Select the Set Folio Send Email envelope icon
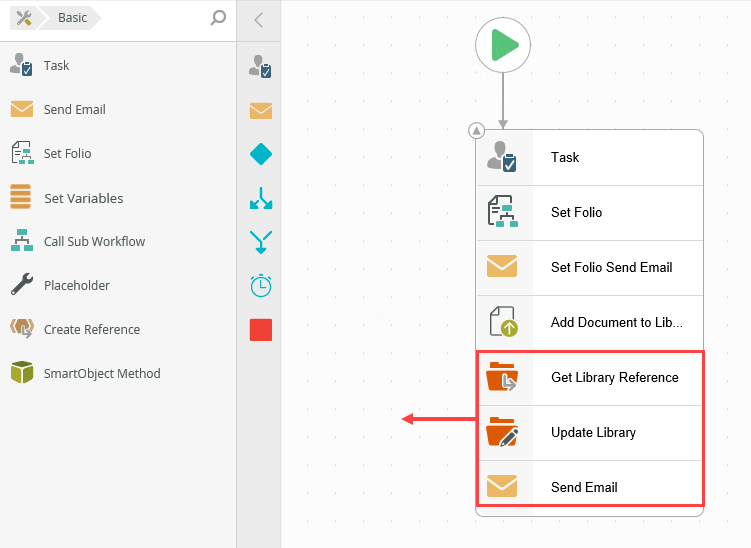Screen dimensions: 751x548 [502, 266]
